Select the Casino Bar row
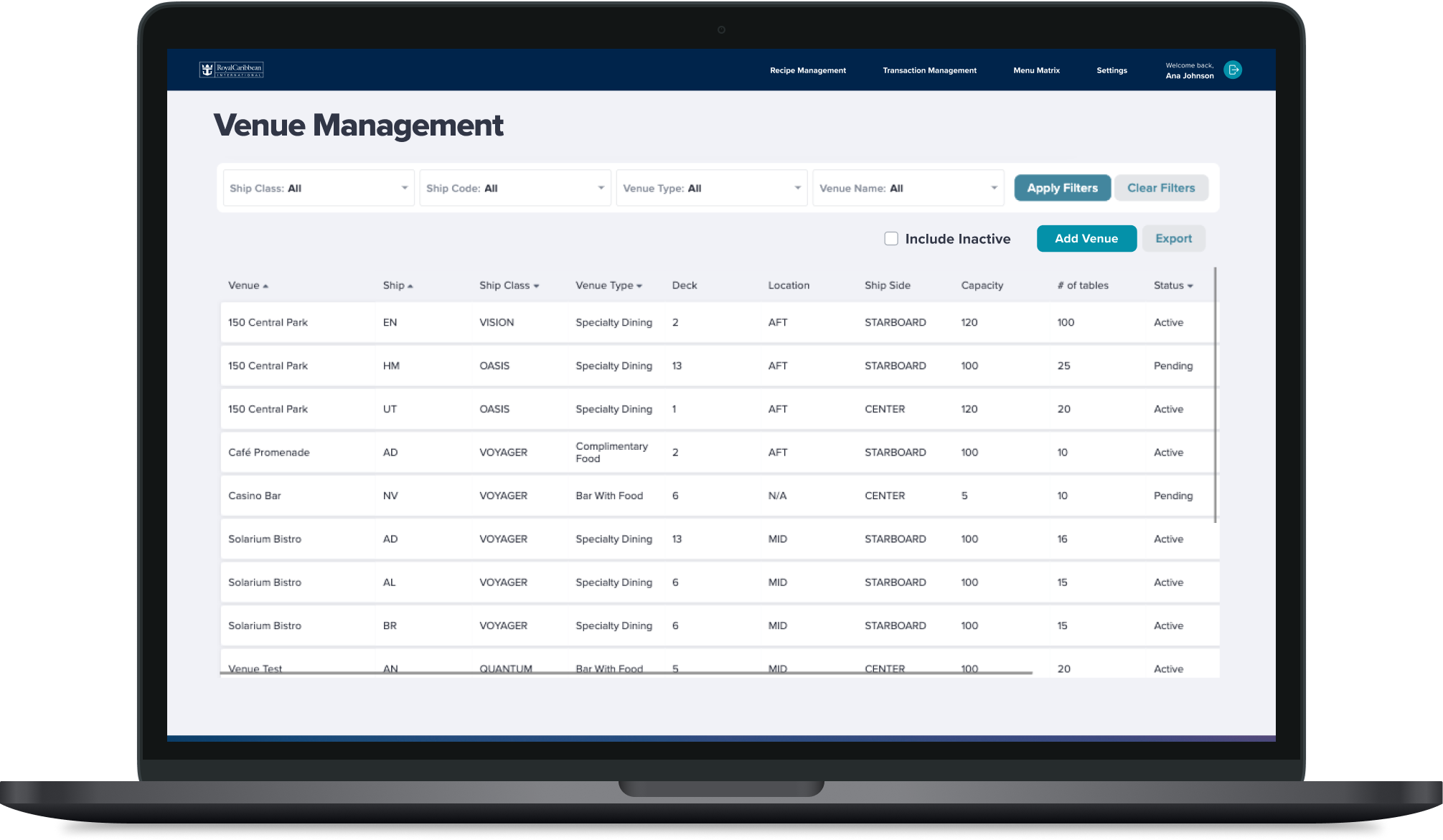Screen dimensions: 1443x840 [x=255, y=496]
